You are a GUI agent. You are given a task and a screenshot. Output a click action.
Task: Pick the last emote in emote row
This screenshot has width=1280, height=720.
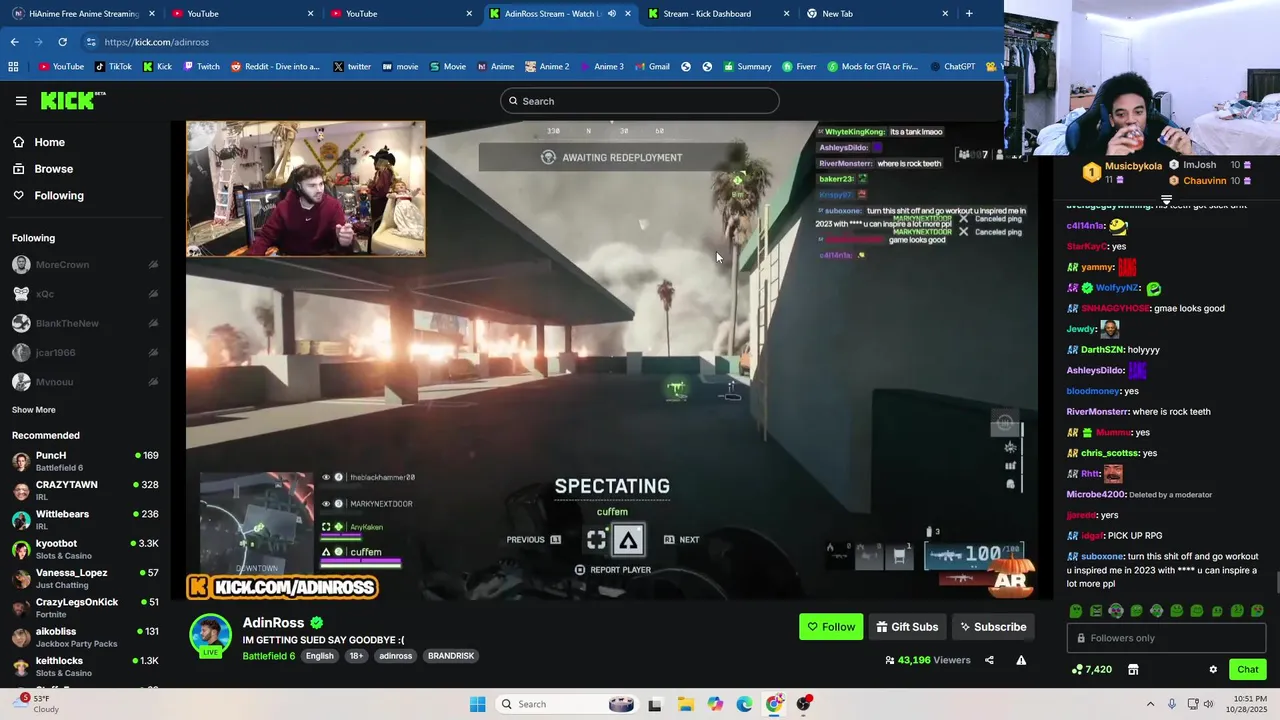pos(1257,611)
